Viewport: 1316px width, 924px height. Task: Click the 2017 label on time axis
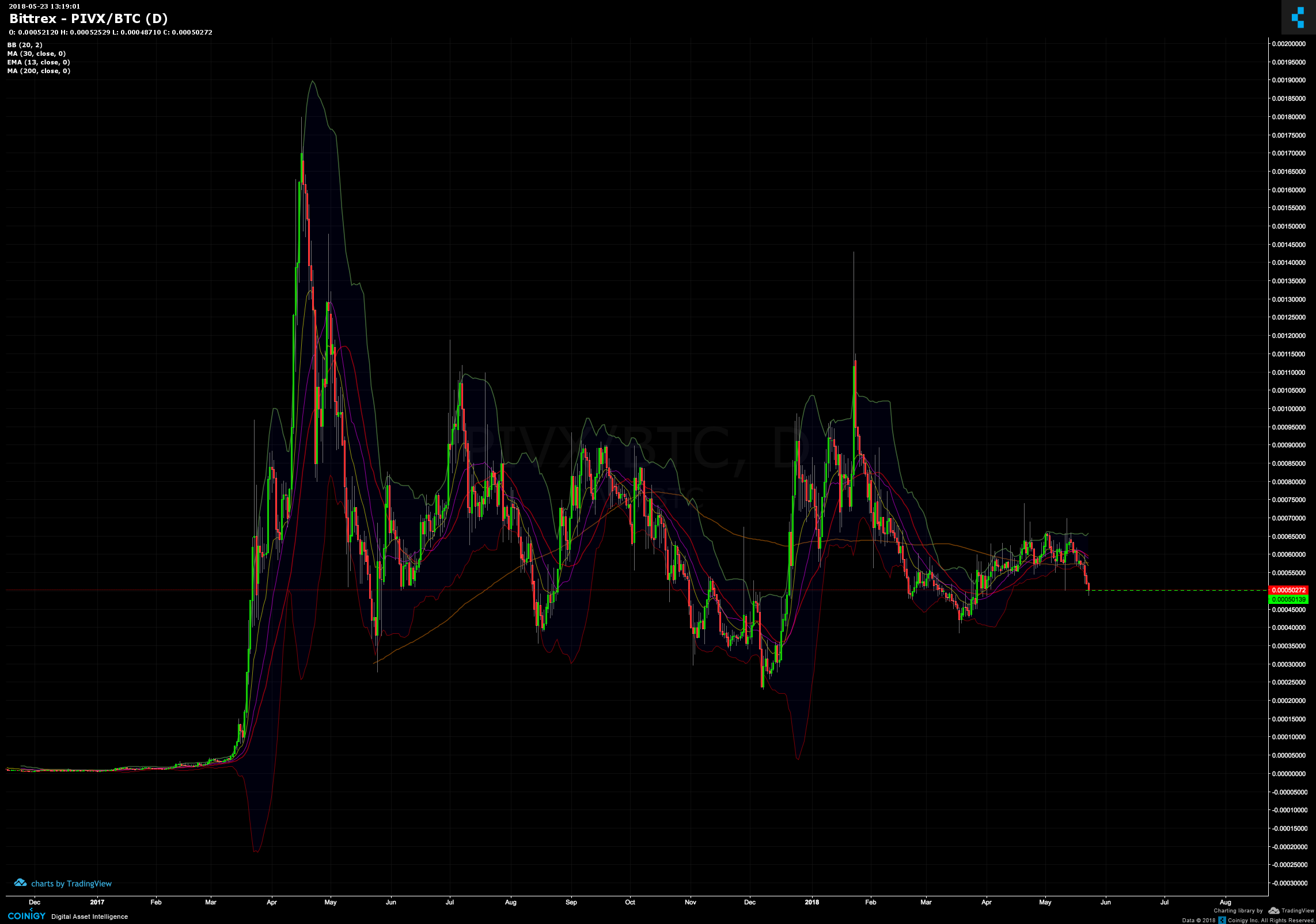coord(97,902)
